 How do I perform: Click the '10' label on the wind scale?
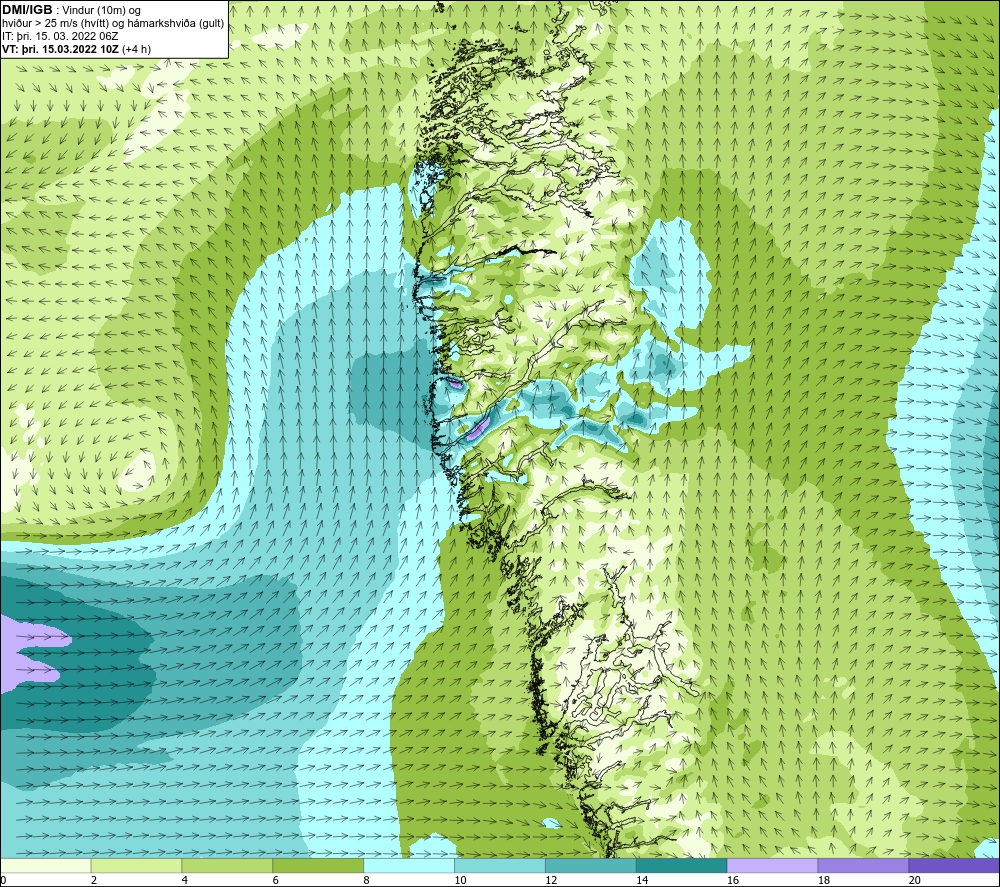pyautogui.click(x=460, y=880)
